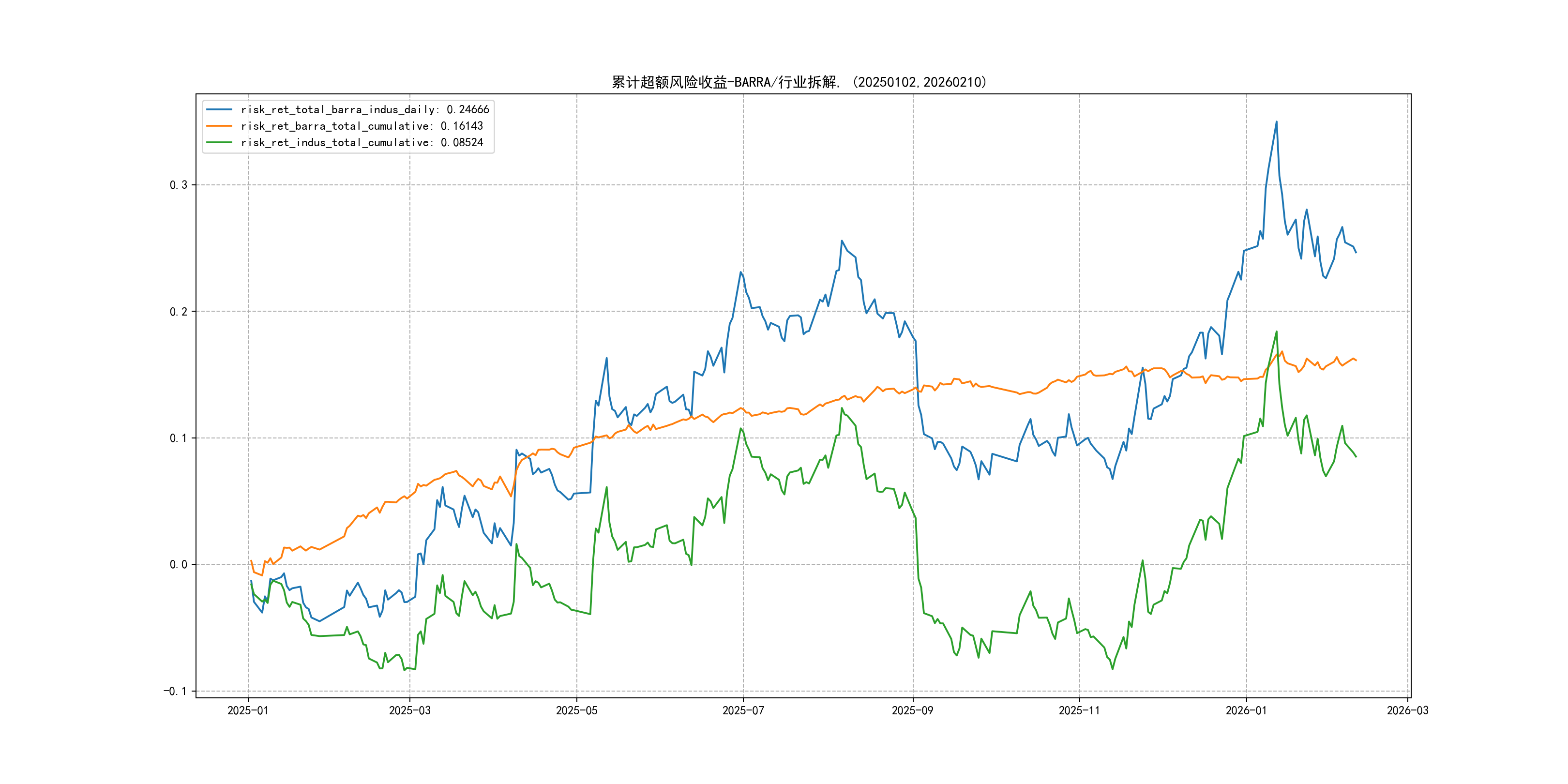Click the 2025-07 x-axis tick label
Image resolution: width=1568 pixels, height=784 pixels.
click(743, 710)
